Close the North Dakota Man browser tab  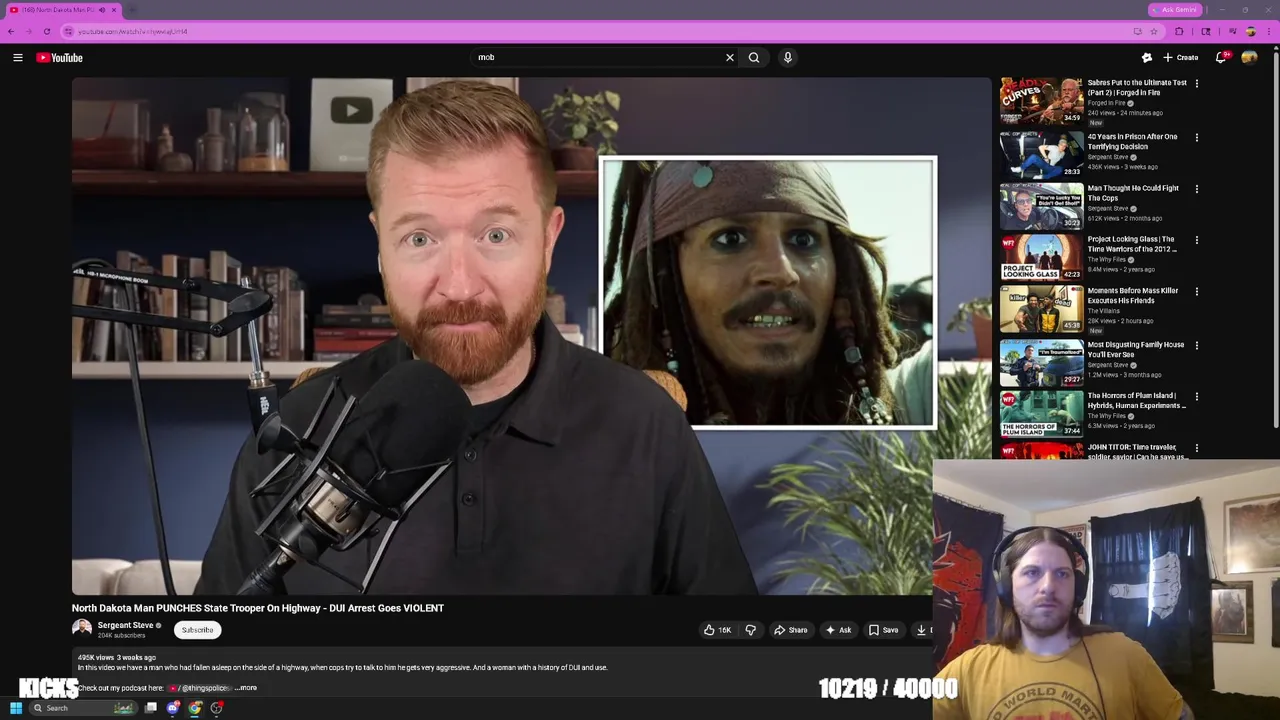pyautogui.click(x=114, y=10)
